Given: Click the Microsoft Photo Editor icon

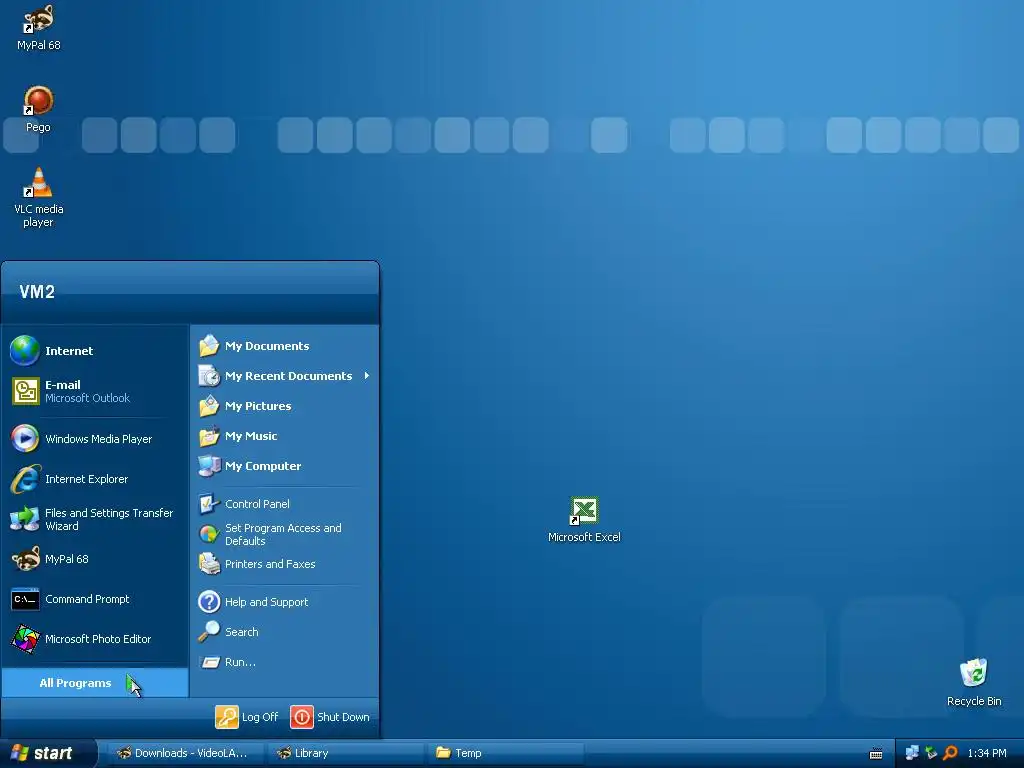Looking at the screenshot, I should [25, 639].
